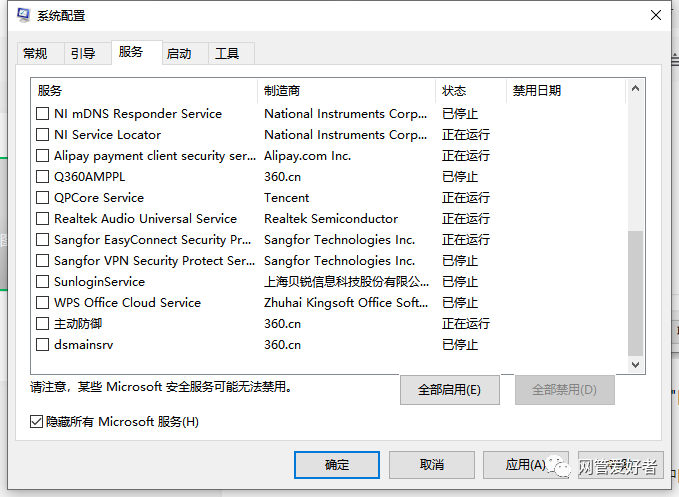Click the 取消 button

432,465
